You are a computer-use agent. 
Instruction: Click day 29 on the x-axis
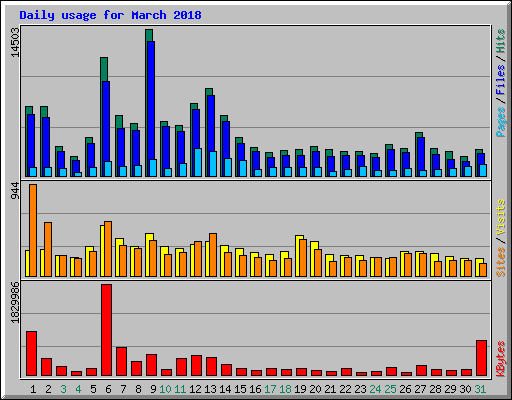[450, 389]
